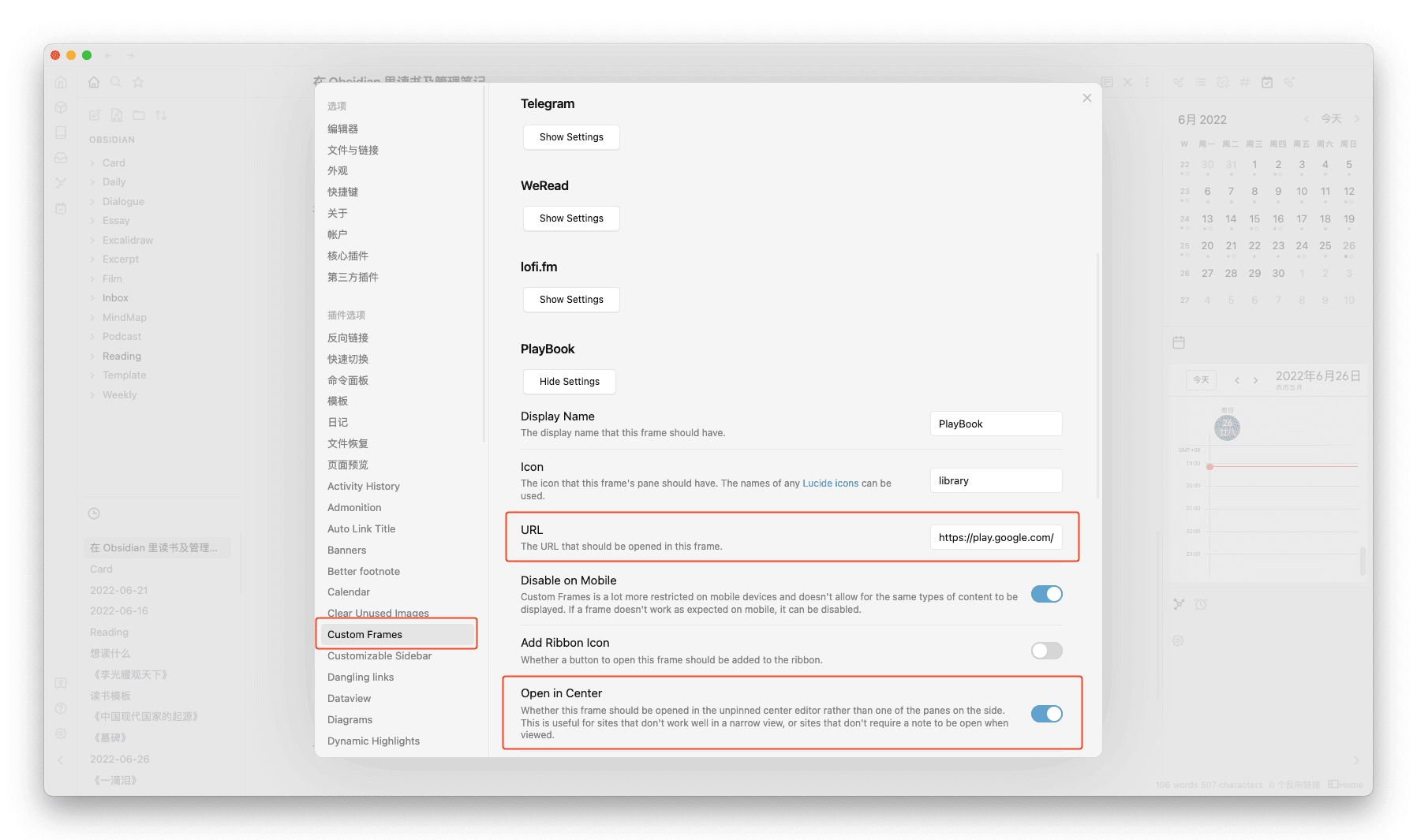Image resolution: width=1417 pixels, height=840 pixels.
Task: Open more options icon for note
Action: click(1147, 82)
